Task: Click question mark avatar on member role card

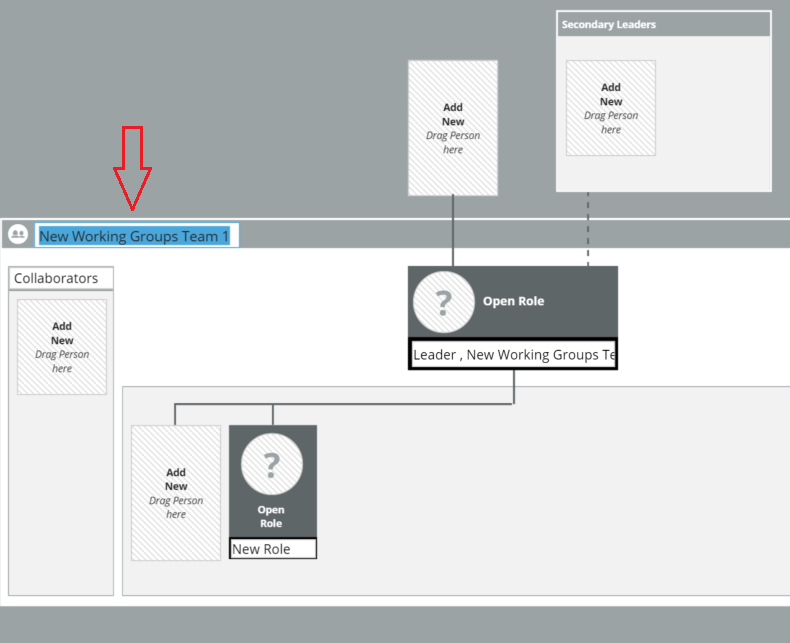Action: click(x=271, y=465)
